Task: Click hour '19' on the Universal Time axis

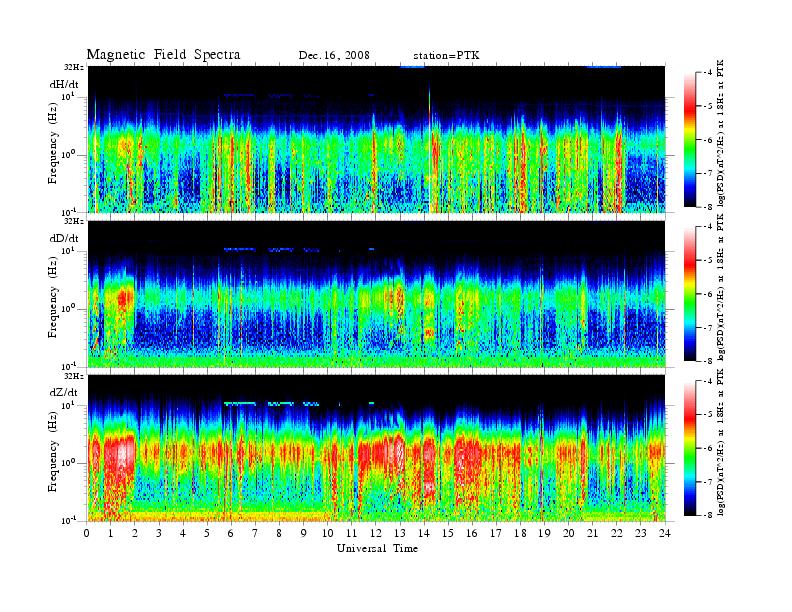Action: click(544, 534)
